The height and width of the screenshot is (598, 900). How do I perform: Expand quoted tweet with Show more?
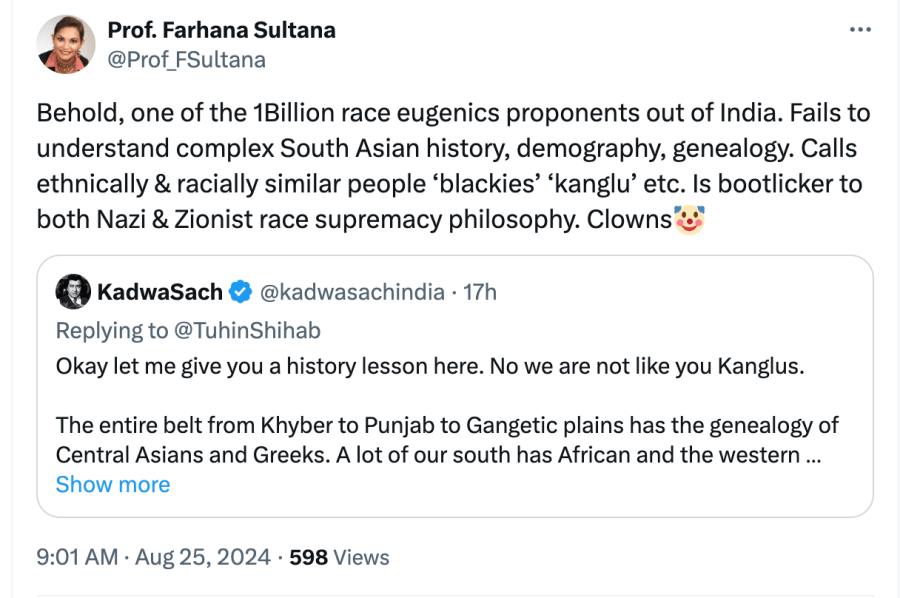point(113,484)
